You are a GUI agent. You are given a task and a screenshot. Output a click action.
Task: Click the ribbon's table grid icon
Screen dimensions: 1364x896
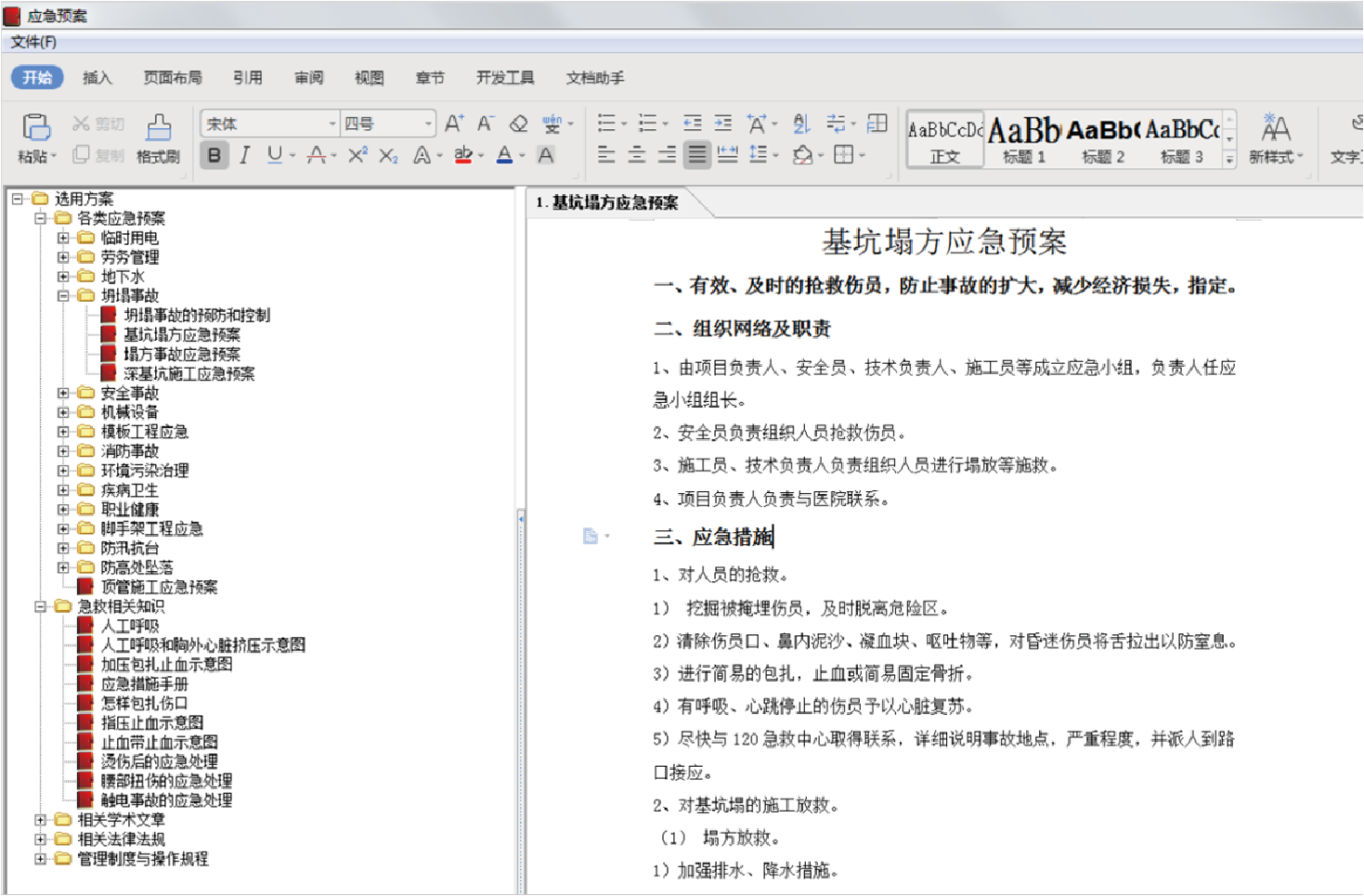pyautogui.click(x=877, y=123)
